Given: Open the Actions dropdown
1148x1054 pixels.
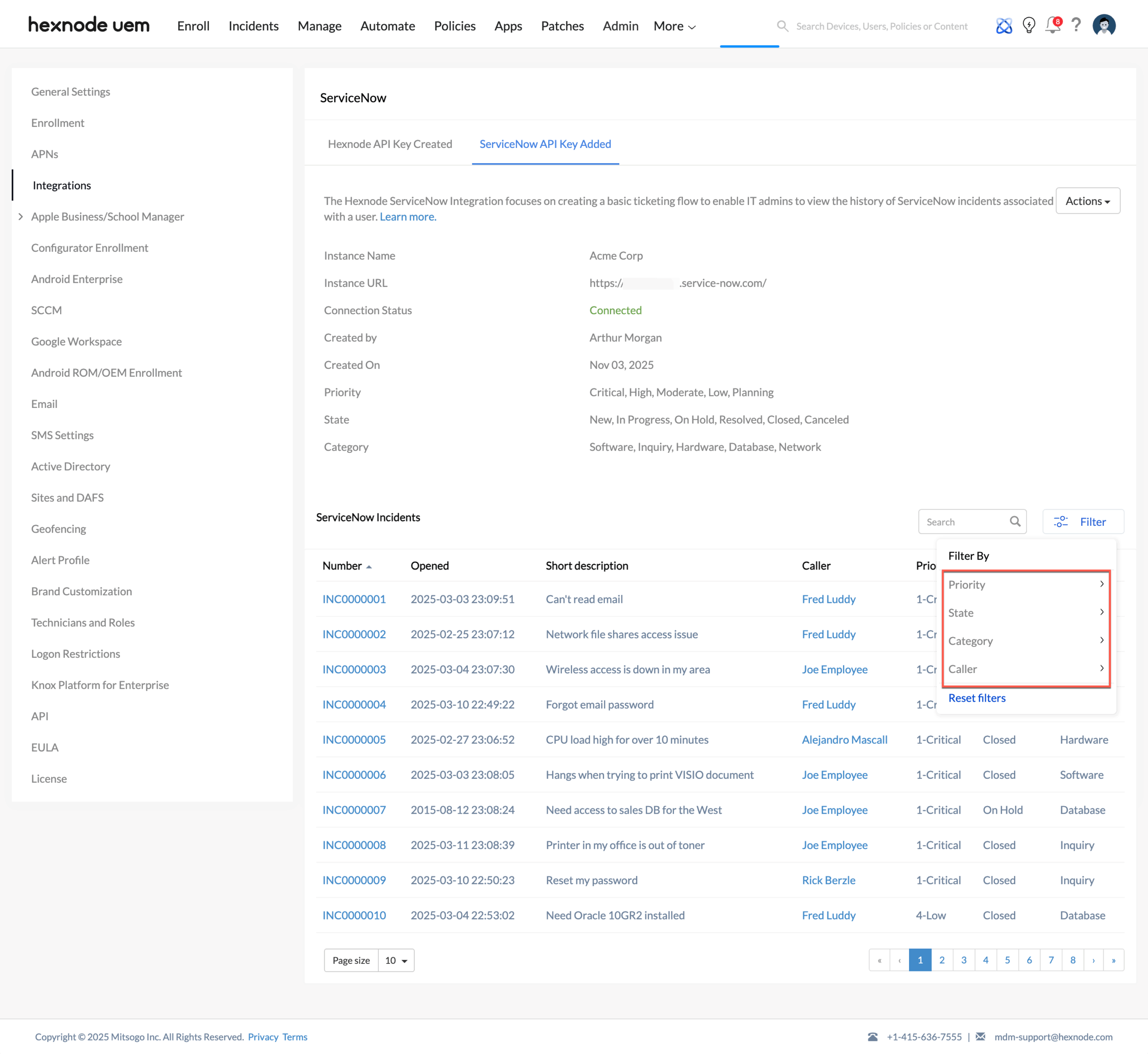Looking at the screenshot, I should 1087,201.
